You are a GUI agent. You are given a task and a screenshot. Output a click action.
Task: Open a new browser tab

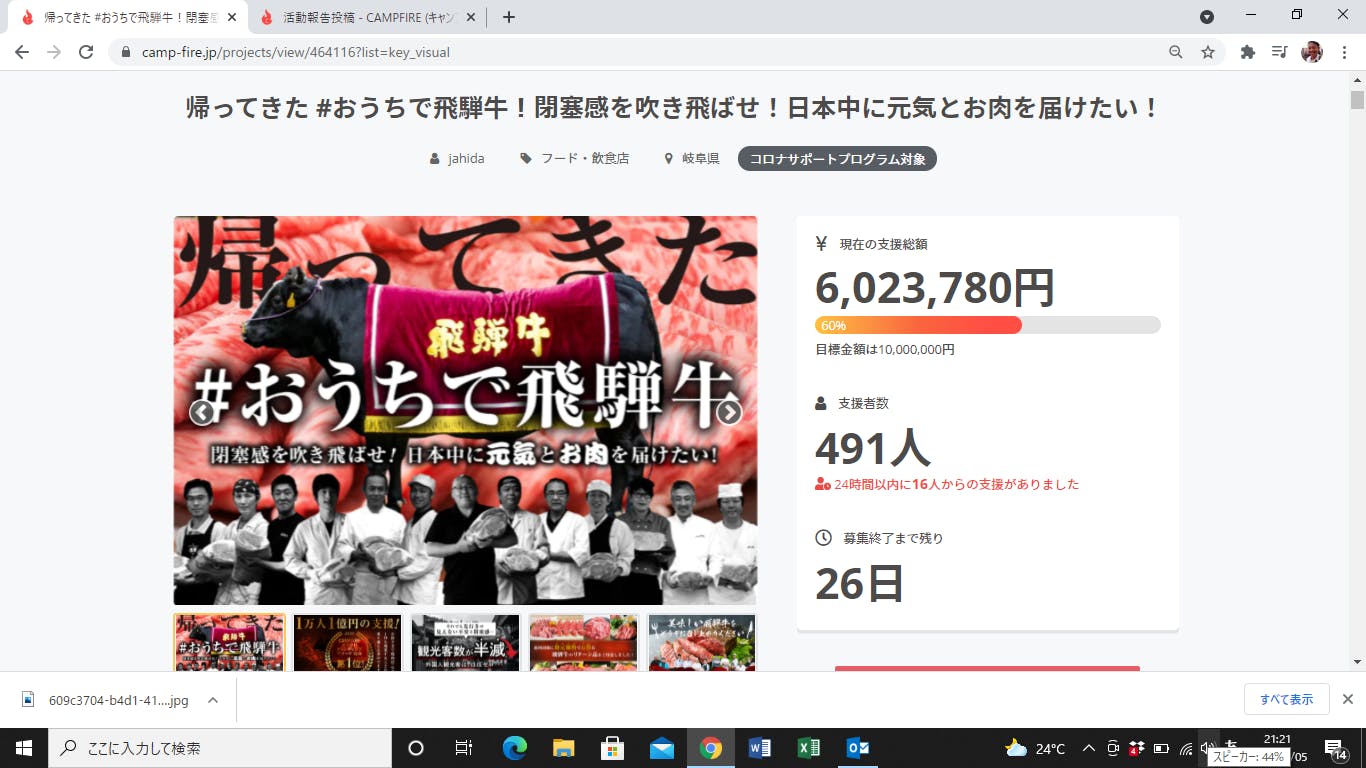point(508,17)
